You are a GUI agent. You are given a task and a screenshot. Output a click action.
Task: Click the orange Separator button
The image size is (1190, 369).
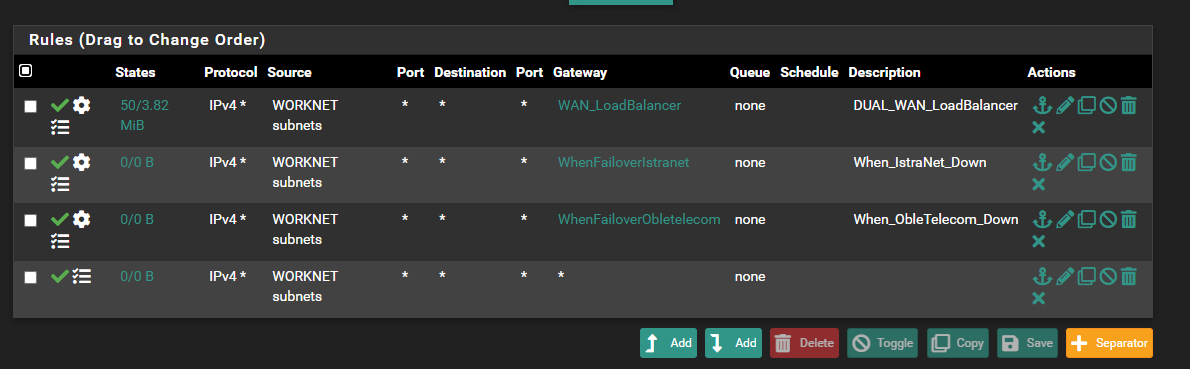1109,343
